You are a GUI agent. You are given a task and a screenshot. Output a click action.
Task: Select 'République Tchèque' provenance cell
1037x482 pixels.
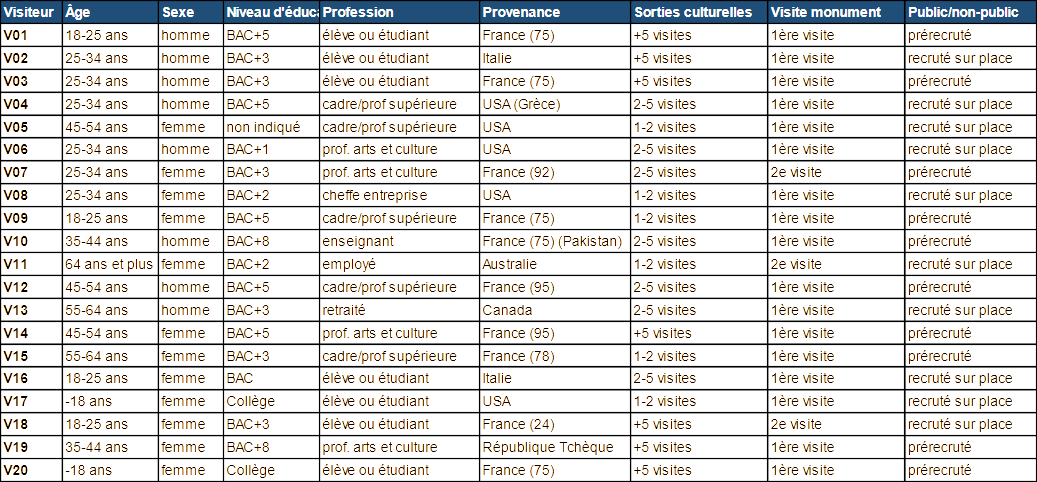555,448
